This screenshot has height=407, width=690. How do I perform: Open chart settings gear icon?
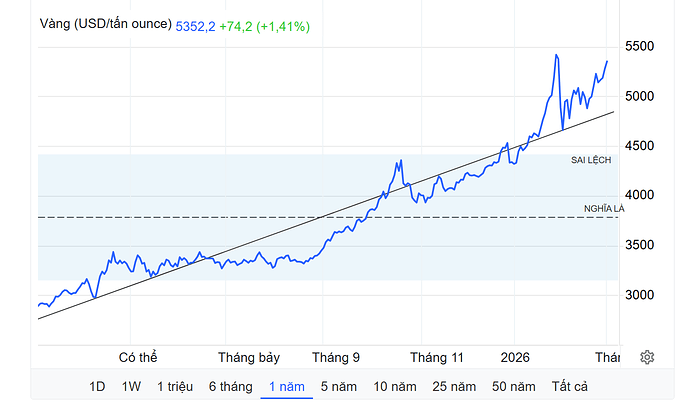click(x=647, y=357)
